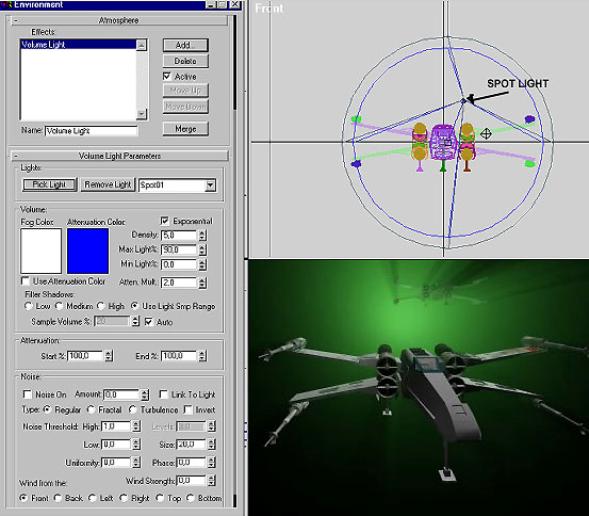Screen dimensions: 589x516
Task: Click the crosshair target helper in viewport
Action: (486, 133)
